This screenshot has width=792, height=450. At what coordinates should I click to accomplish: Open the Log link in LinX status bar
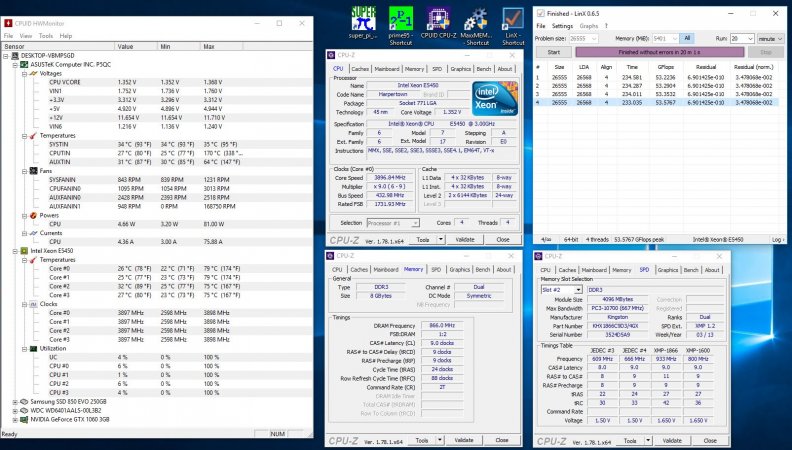click(x=778, y=240)
